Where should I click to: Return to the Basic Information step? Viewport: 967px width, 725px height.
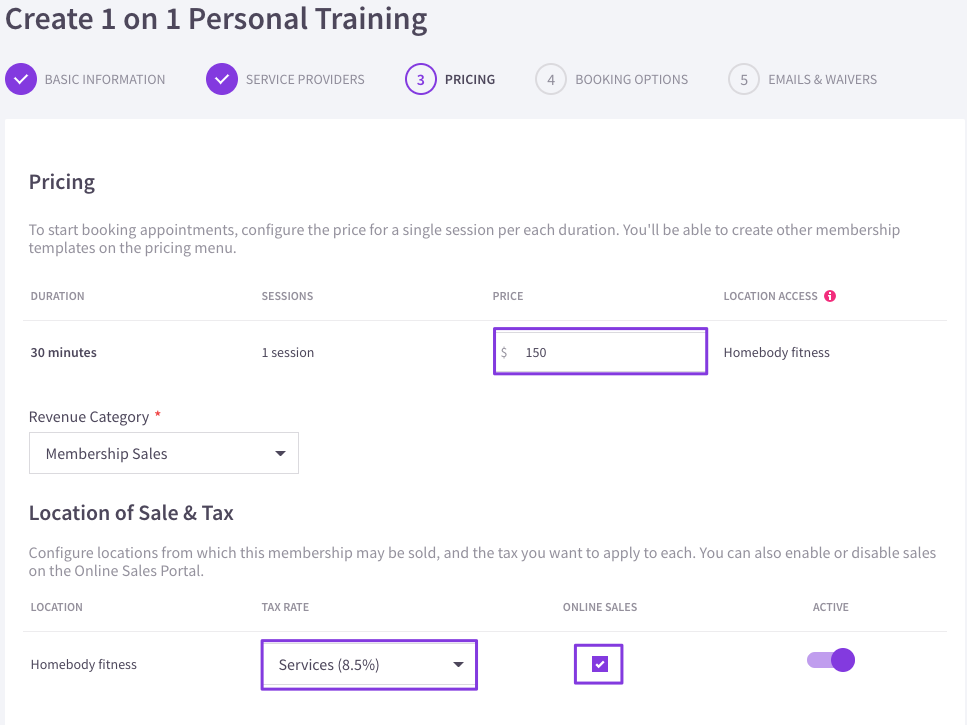coord(105,80)
